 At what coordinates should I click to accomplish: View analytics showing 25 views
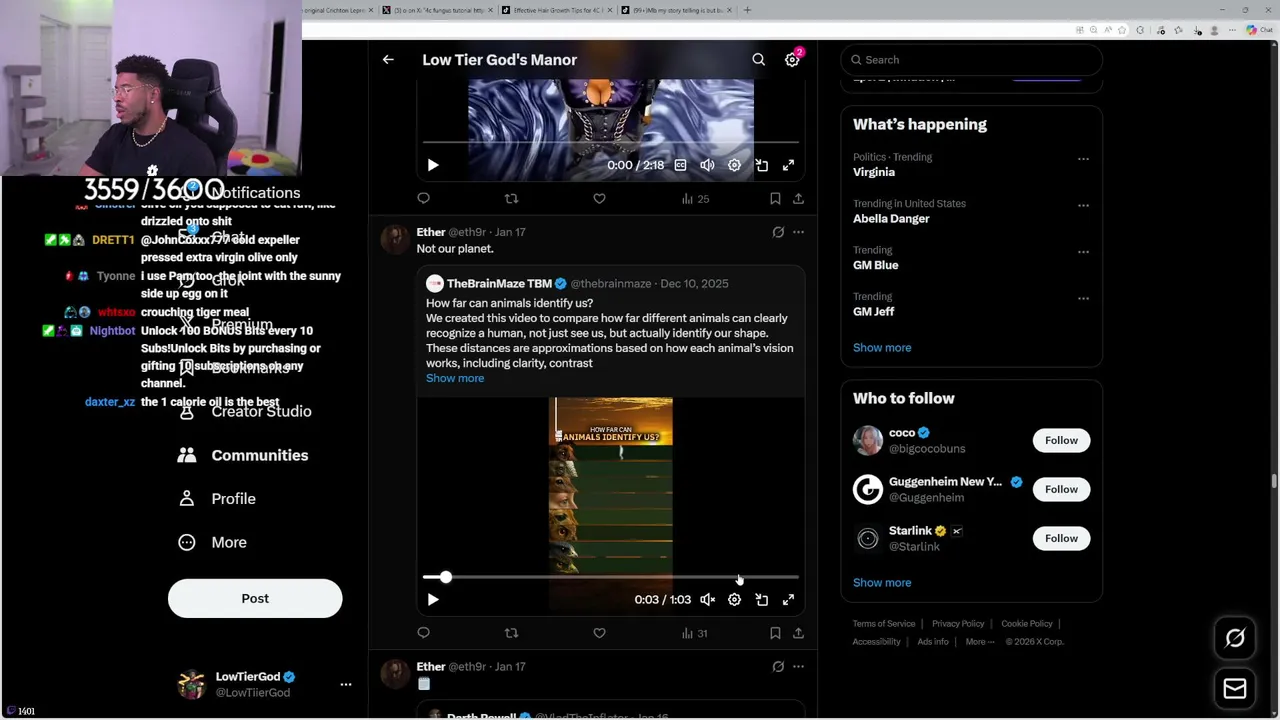695,199
